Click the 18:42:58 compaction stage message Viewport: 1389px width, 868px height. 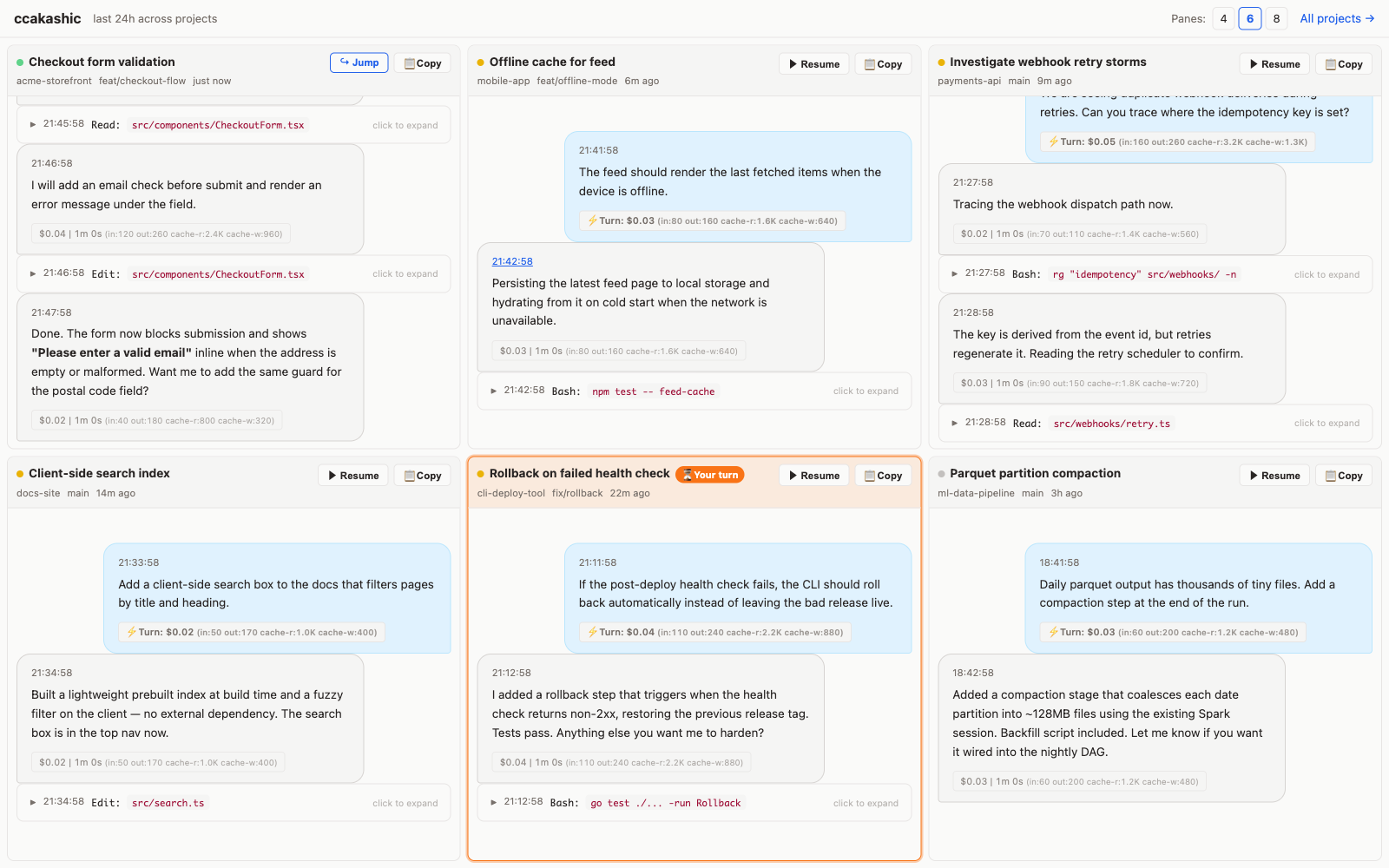(1112, 728)
